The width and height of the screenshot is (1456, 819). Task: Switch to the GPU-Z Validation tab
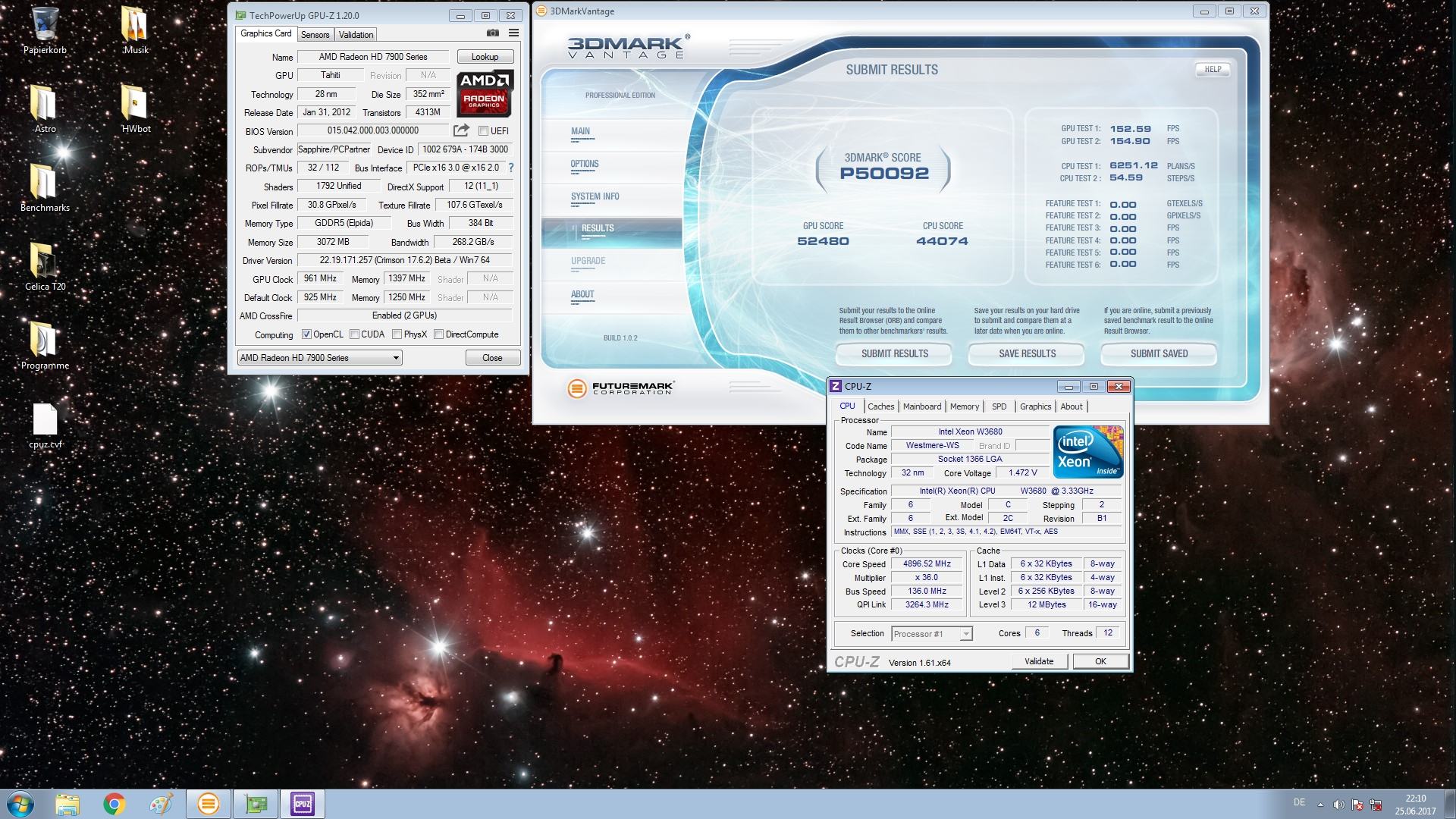(x=356, y=35)
